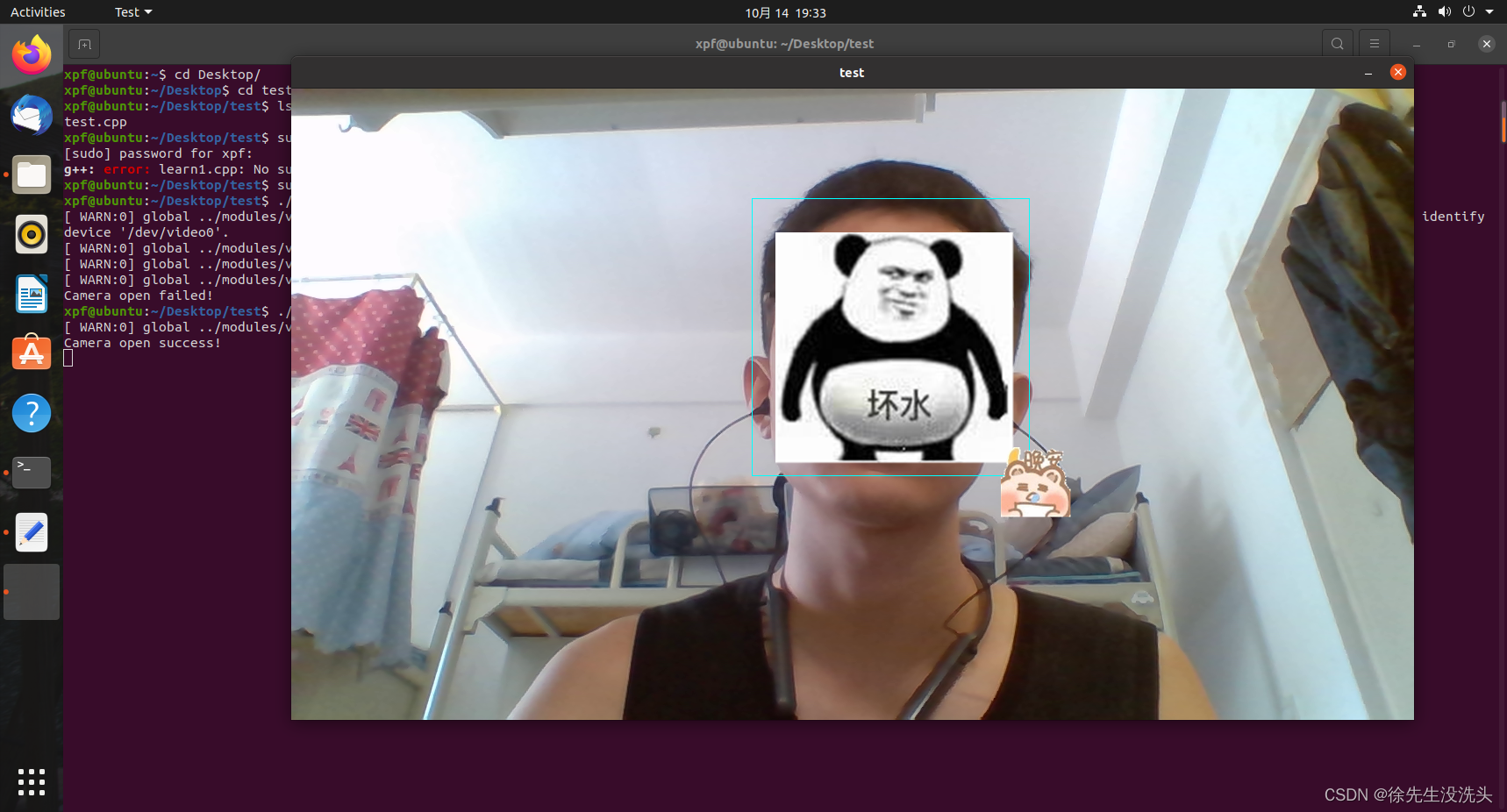Close the terminal window

click(x=1486, y=44)
